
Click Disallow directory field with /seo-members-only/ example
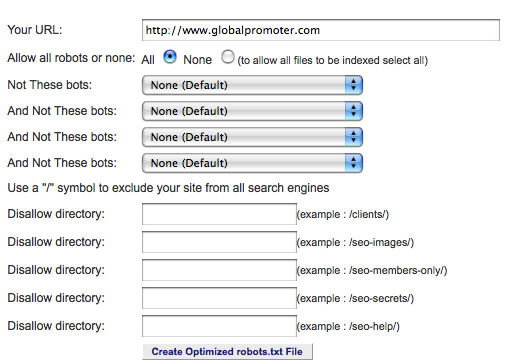coord(219,270)
